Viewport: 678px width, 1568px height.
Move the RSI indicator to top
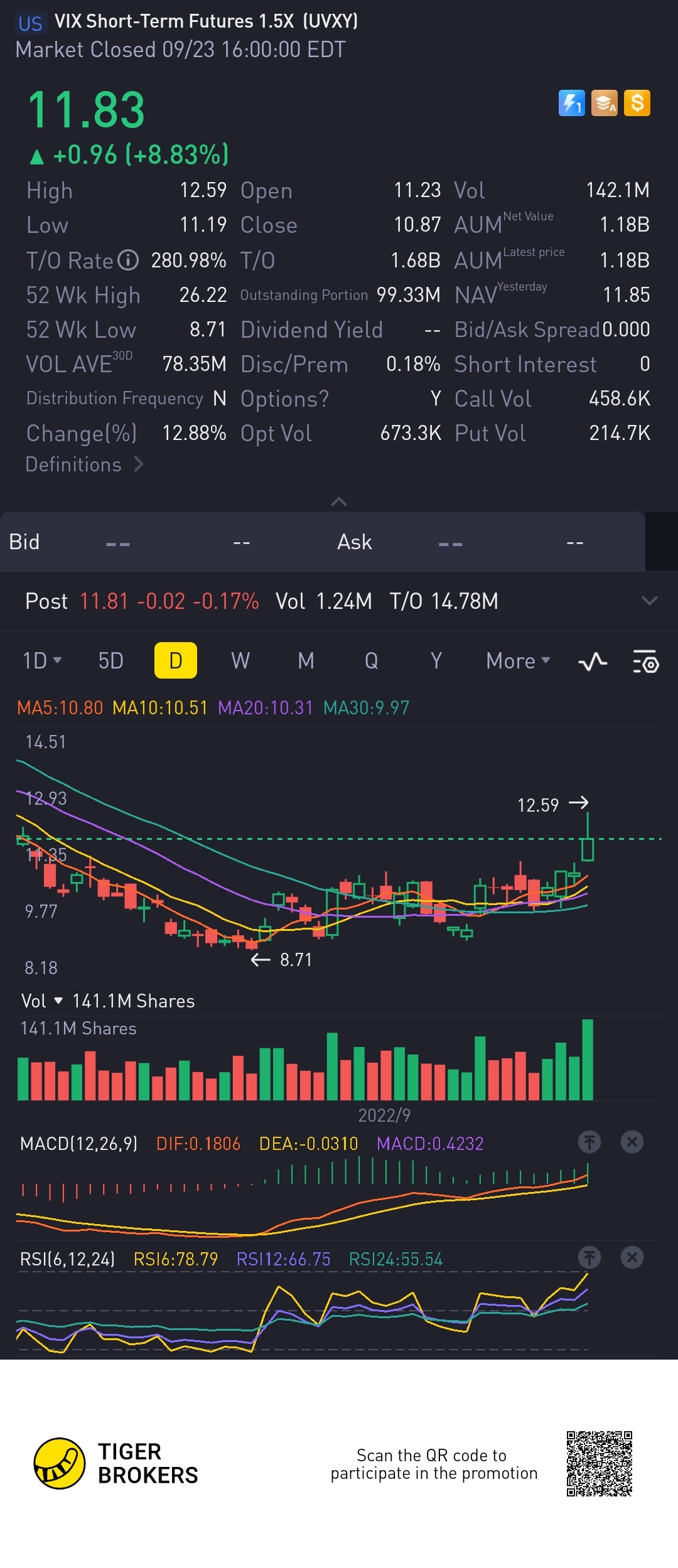(589, 1257)
